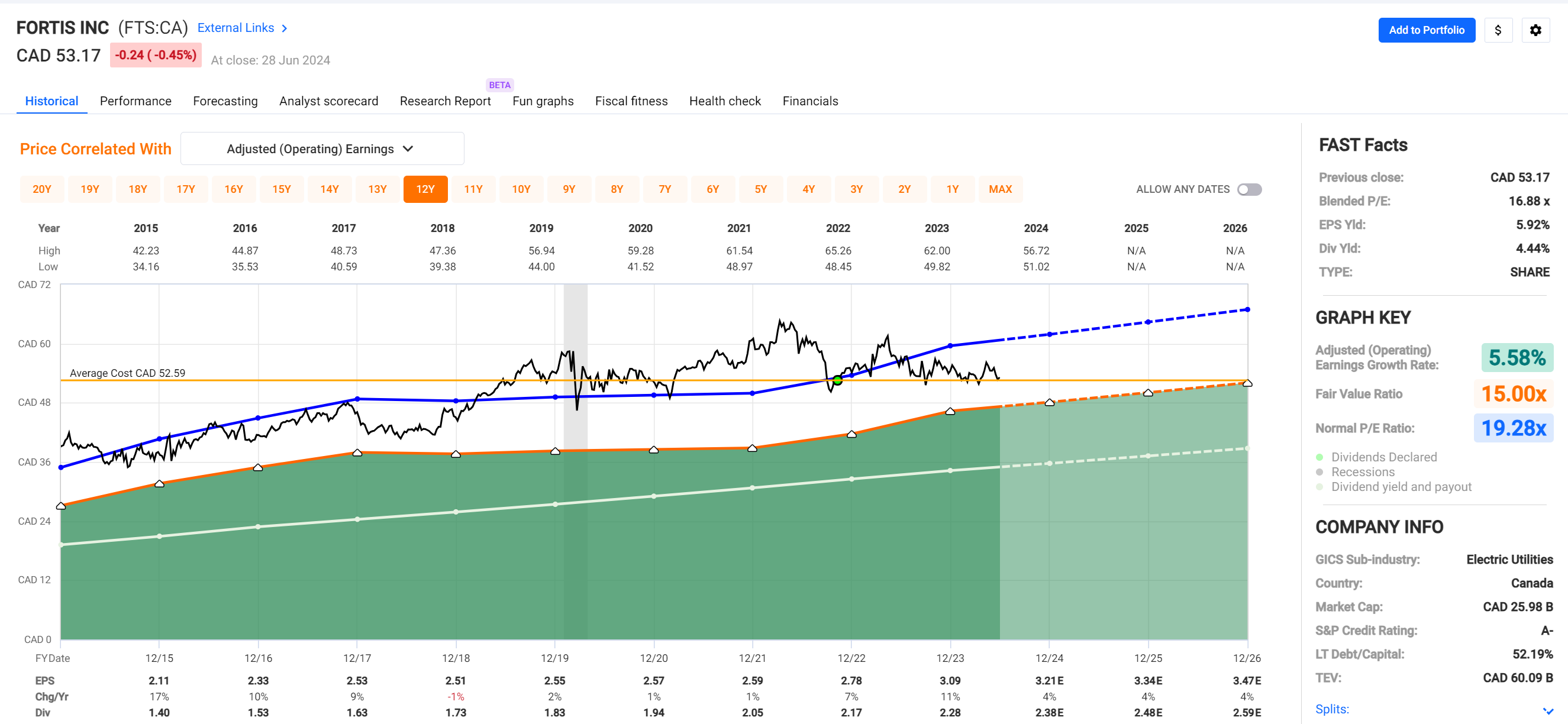This screenshot has width=1568, height=724.
Task: Switch to the Forecasting tab
Action: pyautogui.click(x=225, y=101)
